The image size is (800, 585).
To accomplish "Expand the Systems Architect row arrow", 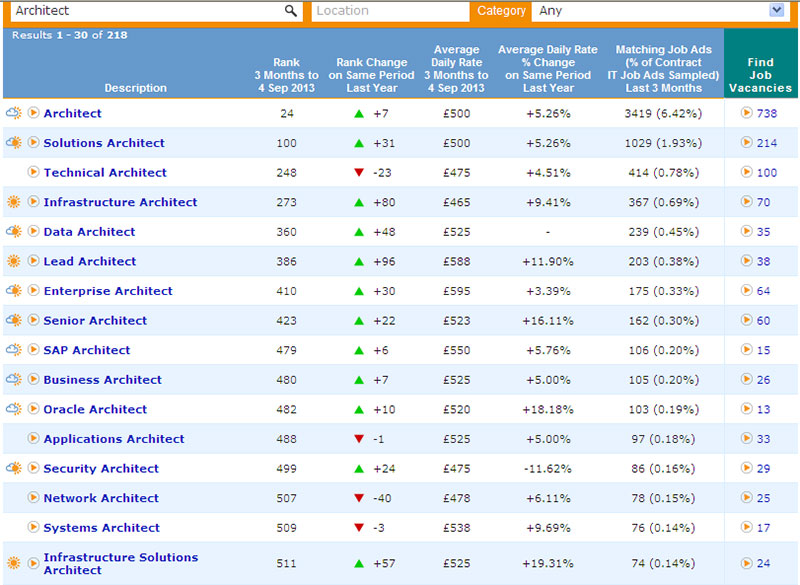I will tap(33, 526).
